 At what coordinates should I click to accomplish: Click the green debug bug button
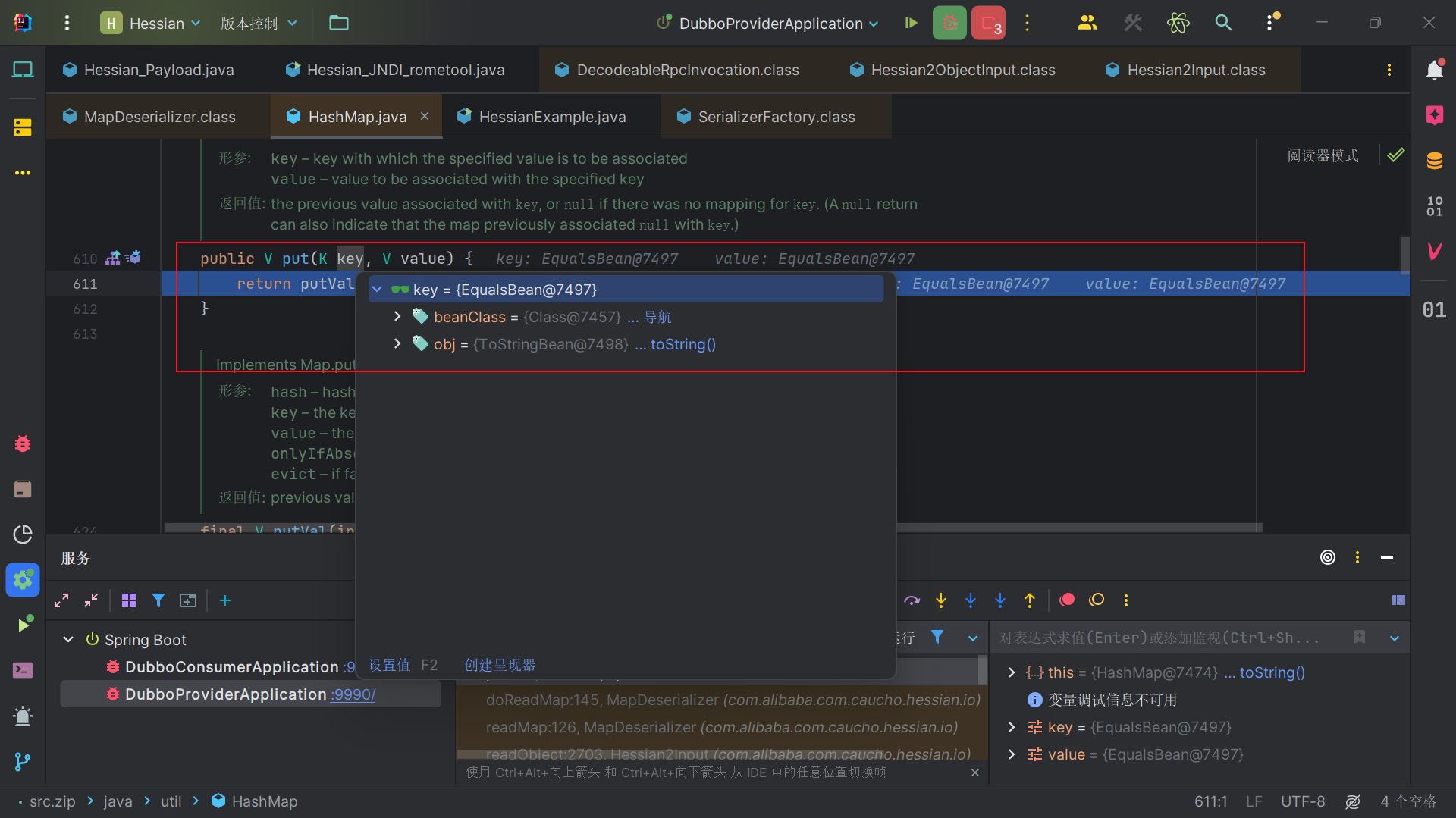(949, 23)
